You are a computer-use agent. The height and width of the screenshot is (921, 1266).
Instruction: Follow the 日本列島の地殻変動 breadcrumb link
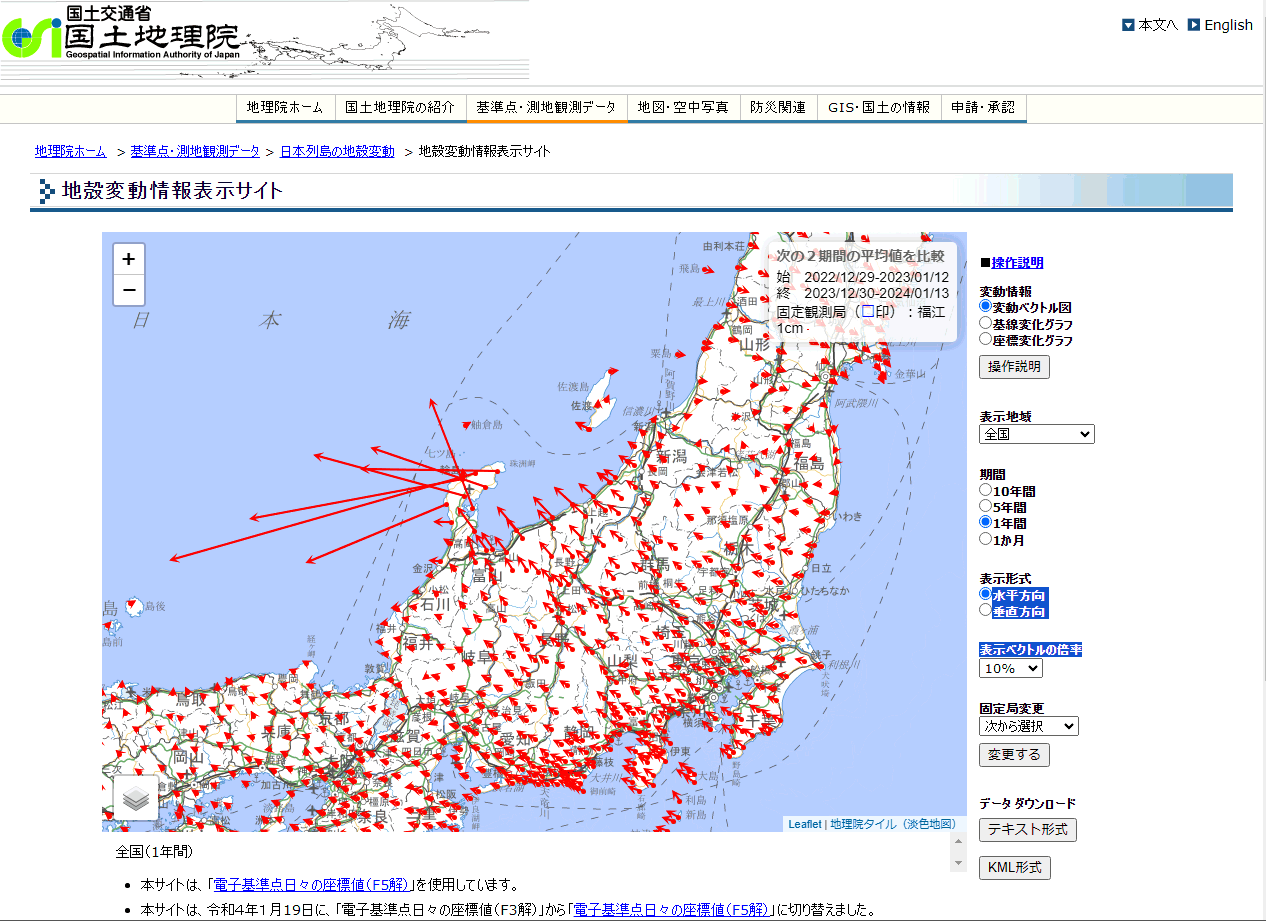(x=337, y=151)
